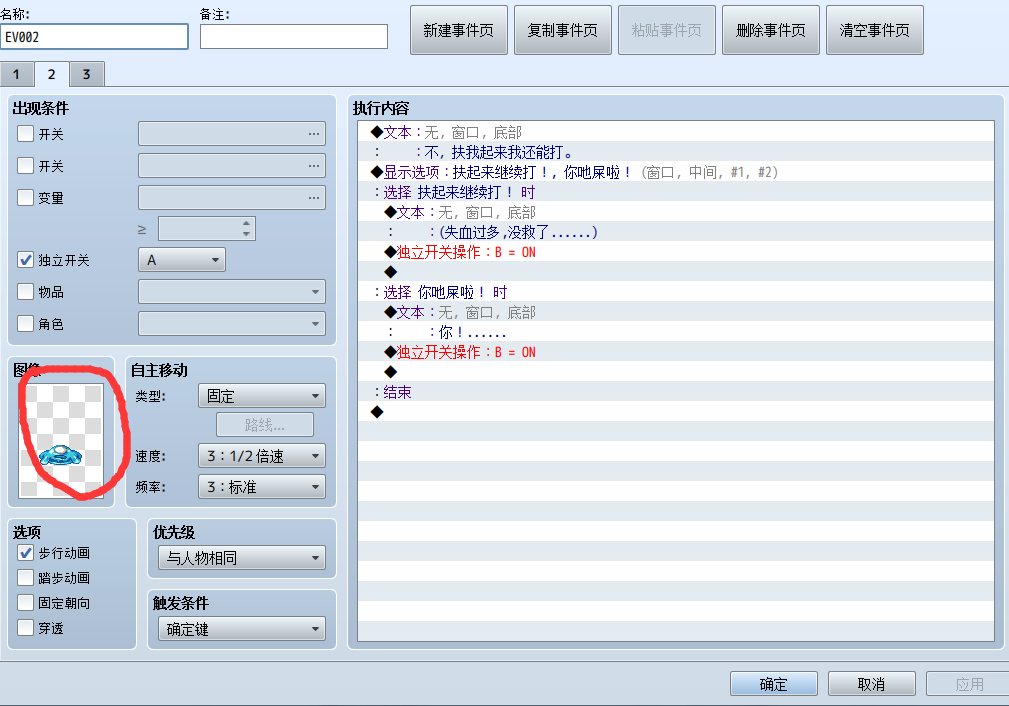Viewport: 1009px width, 706px height.
Task: Click the 删除事件页 button
Action: [x=771, y=30]
